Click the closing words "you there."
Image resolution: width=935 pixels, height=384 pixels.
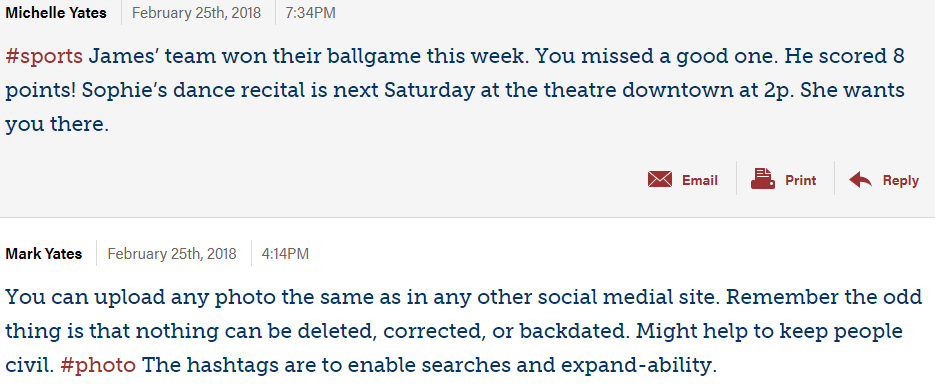pos(57,125)
